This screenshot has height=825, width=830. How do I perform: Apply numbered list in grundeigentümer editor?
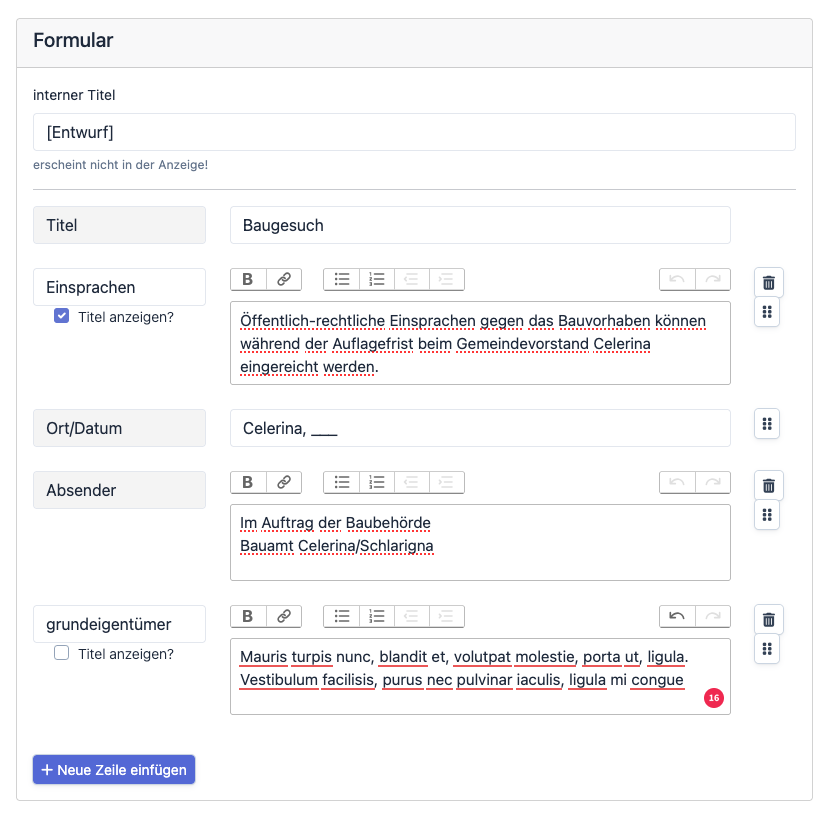[377, 617]
